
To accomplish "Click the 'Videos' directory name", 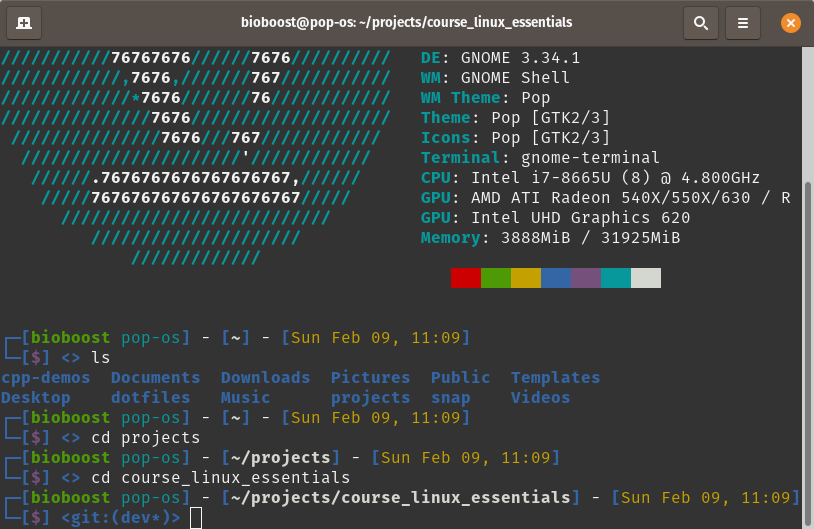I will [x=540, y=398].
